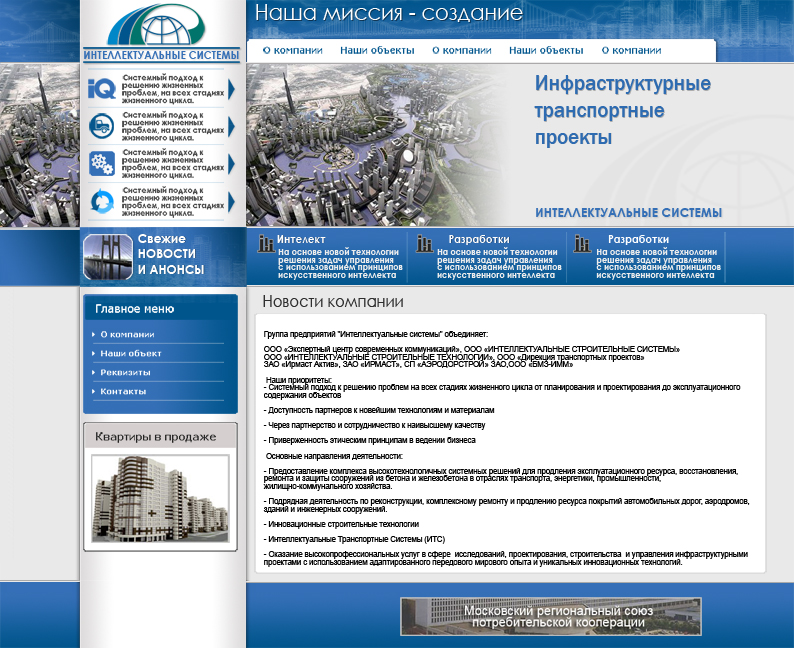Expand the arrow next to the gears row
The width and height of the screenshot is (794, 648).
(231, 164)
